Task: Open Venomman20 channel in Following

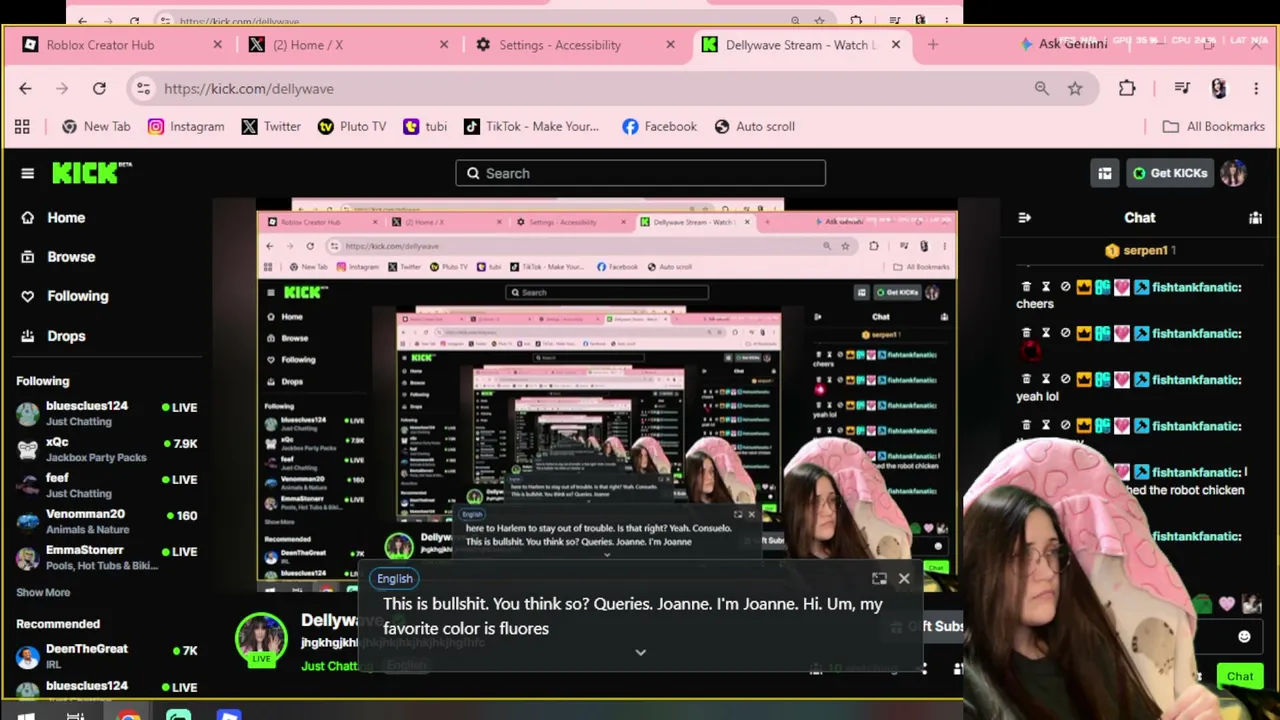Action: point(107,521)
